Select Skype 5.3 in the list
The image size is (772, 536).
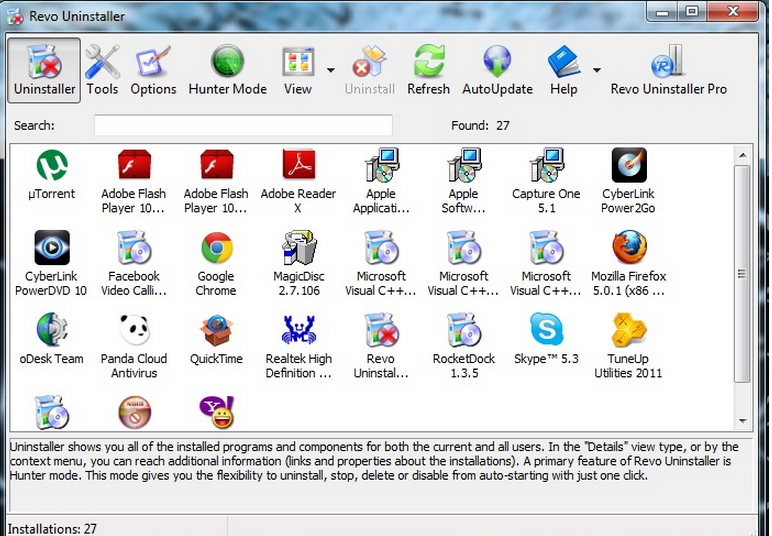(x=546, y=338)
